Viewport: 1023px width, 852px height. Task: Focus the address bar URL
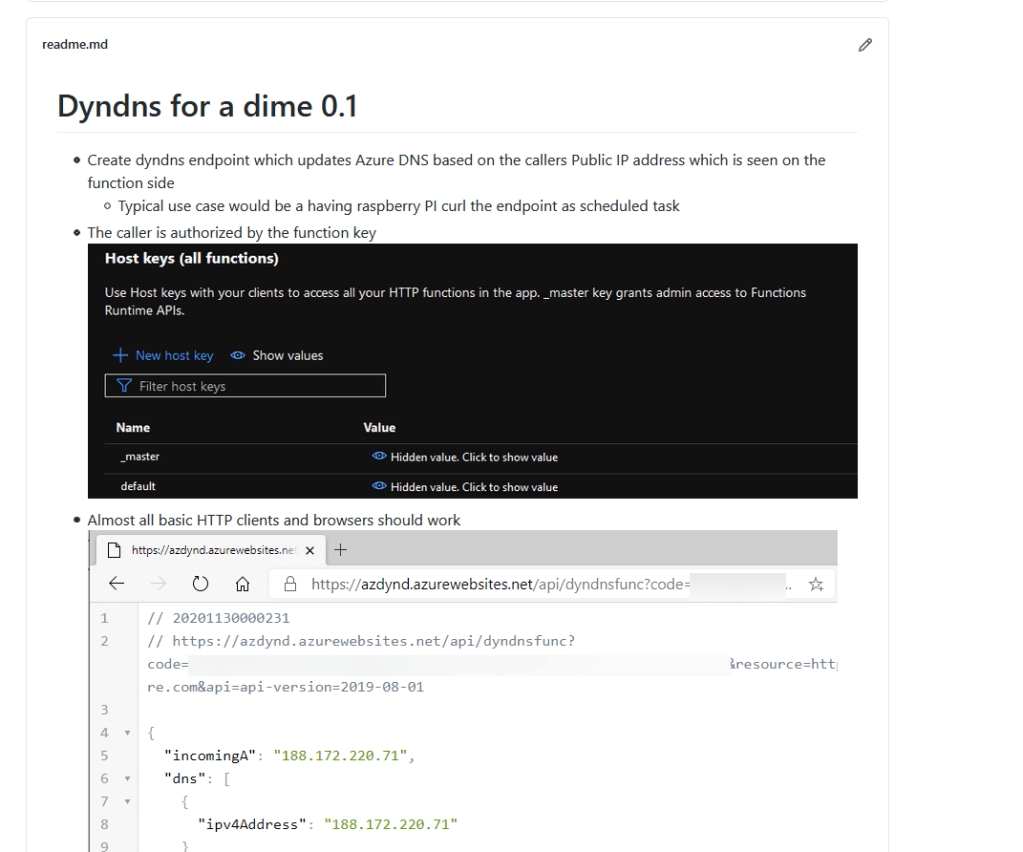tap(500, 584)
